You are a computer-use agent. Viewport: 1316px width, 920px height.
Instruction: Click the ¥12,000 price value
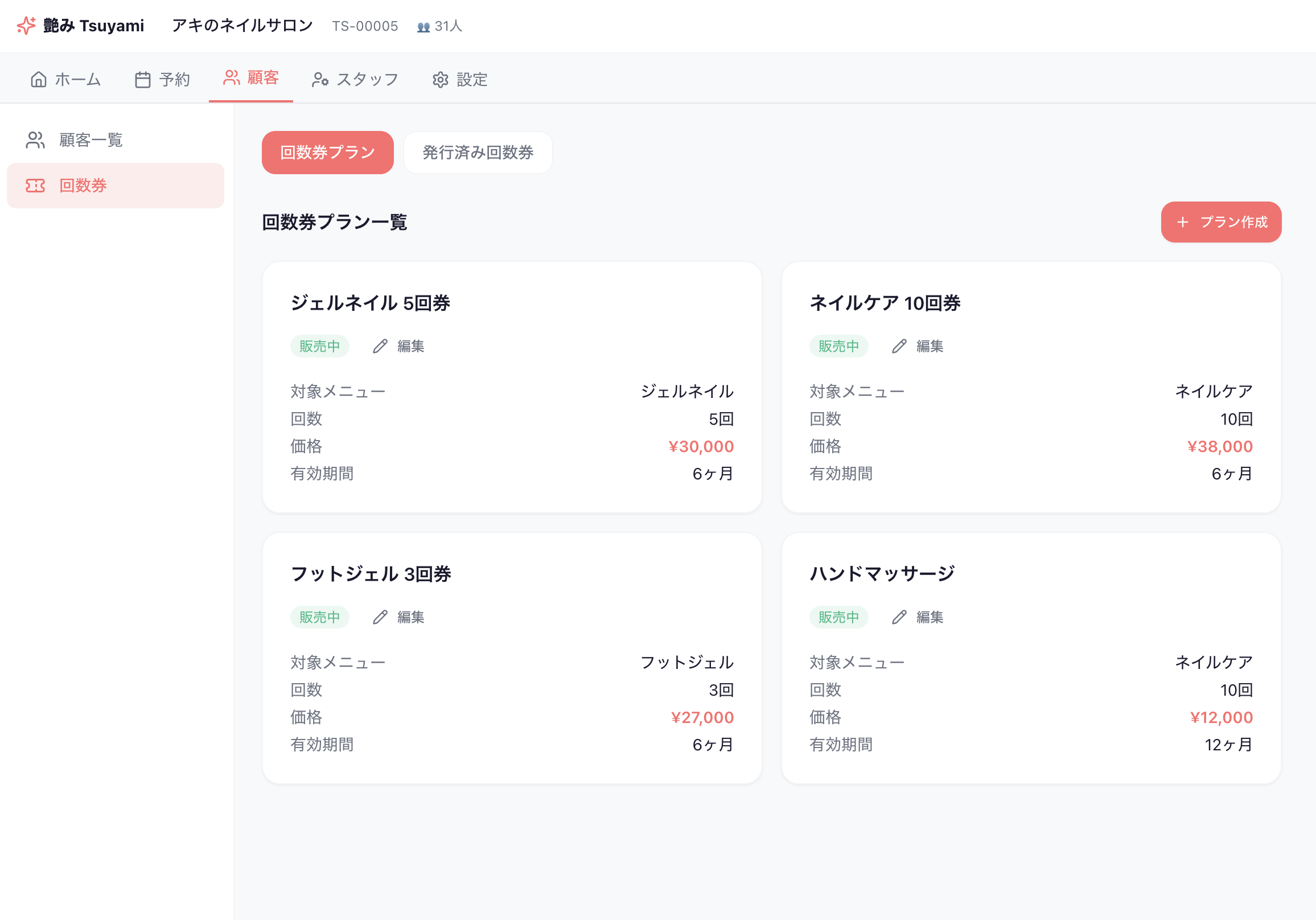(x=1222, y=718)
